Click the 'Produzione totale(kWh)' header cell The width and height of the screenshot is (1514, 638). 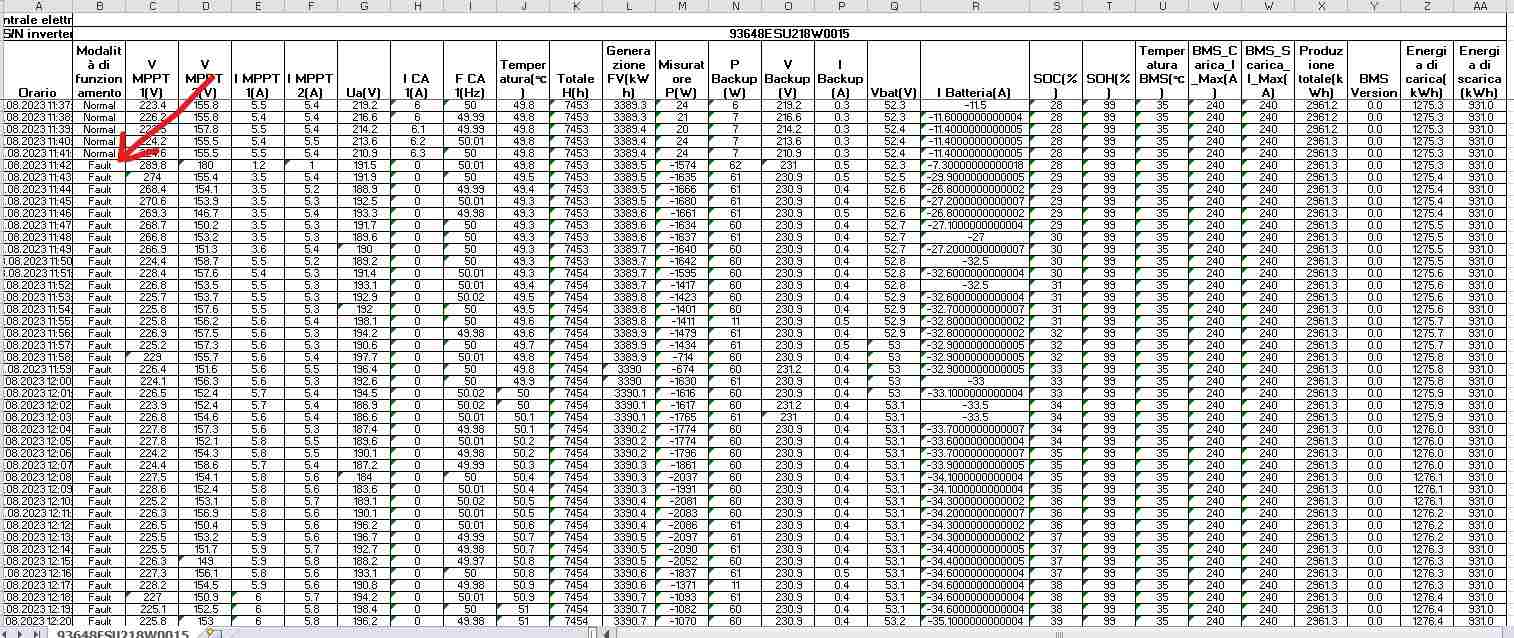coord(1322,69)
